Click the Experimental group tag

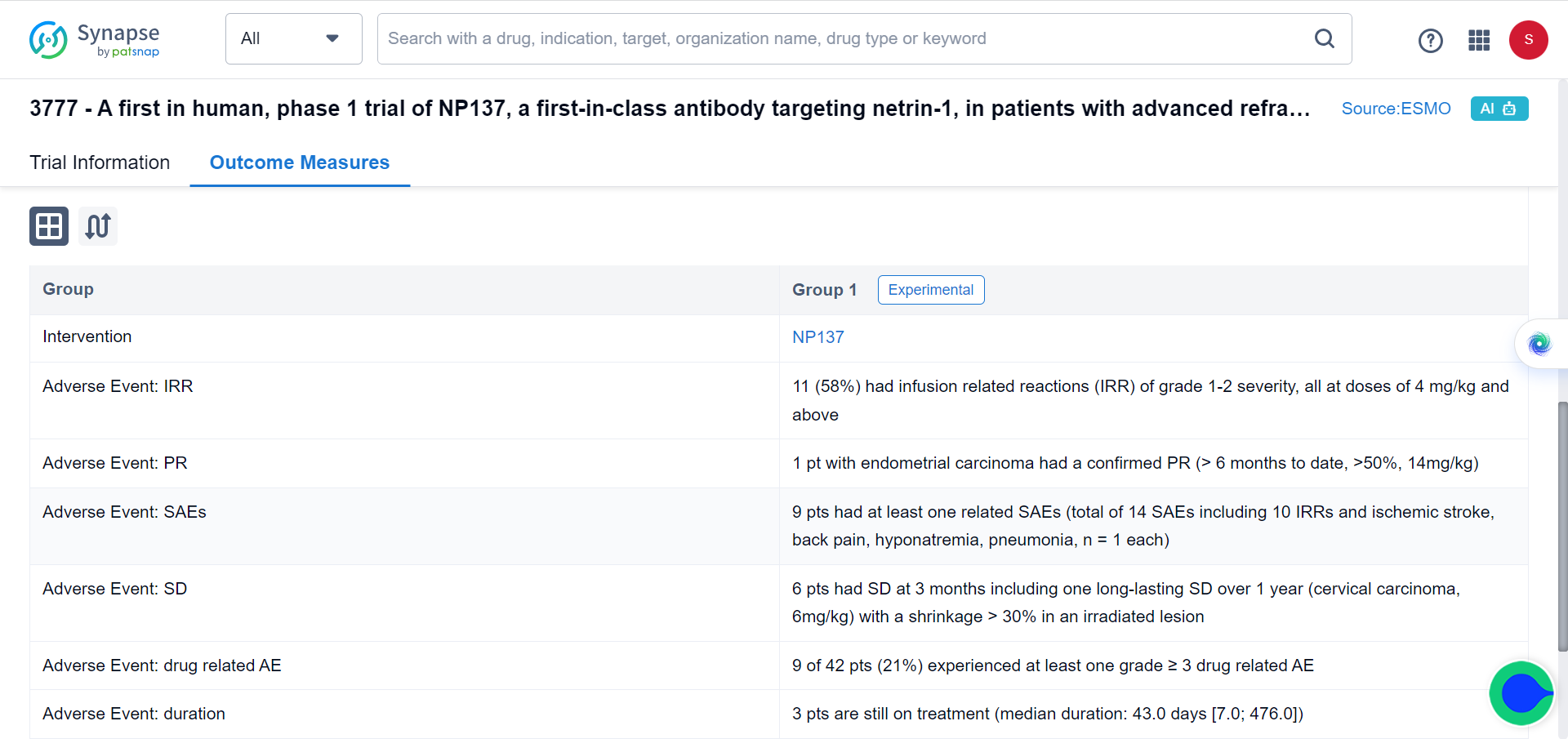tap(930, 290)
